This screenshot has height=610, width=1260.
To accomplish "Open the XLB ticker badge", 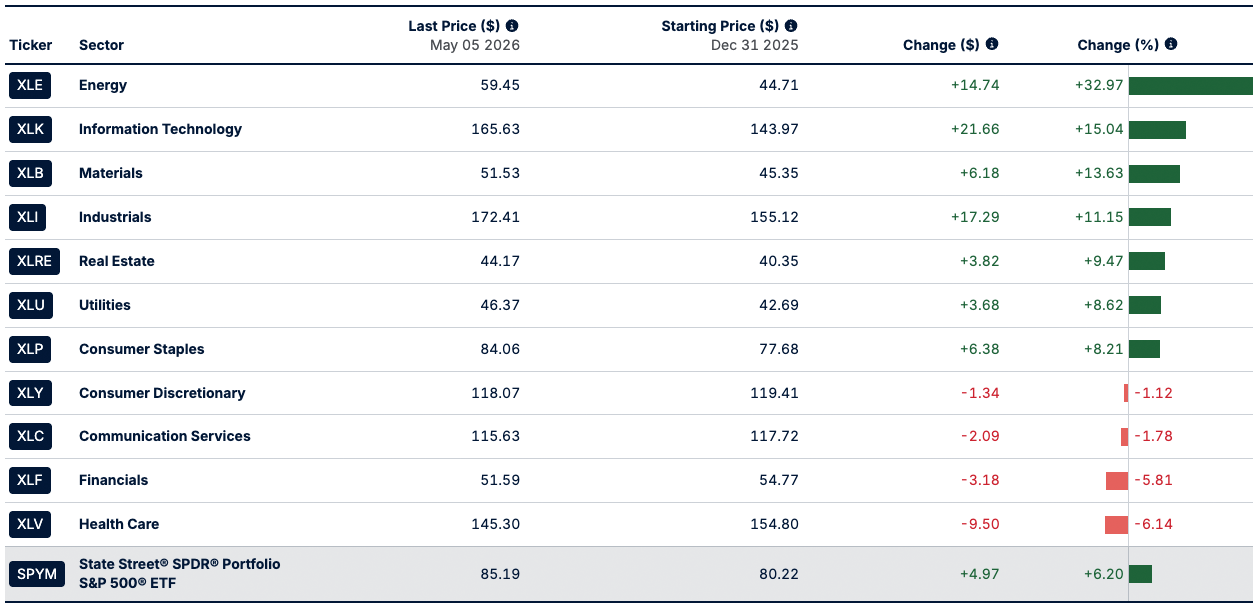I will coord(30,173).
